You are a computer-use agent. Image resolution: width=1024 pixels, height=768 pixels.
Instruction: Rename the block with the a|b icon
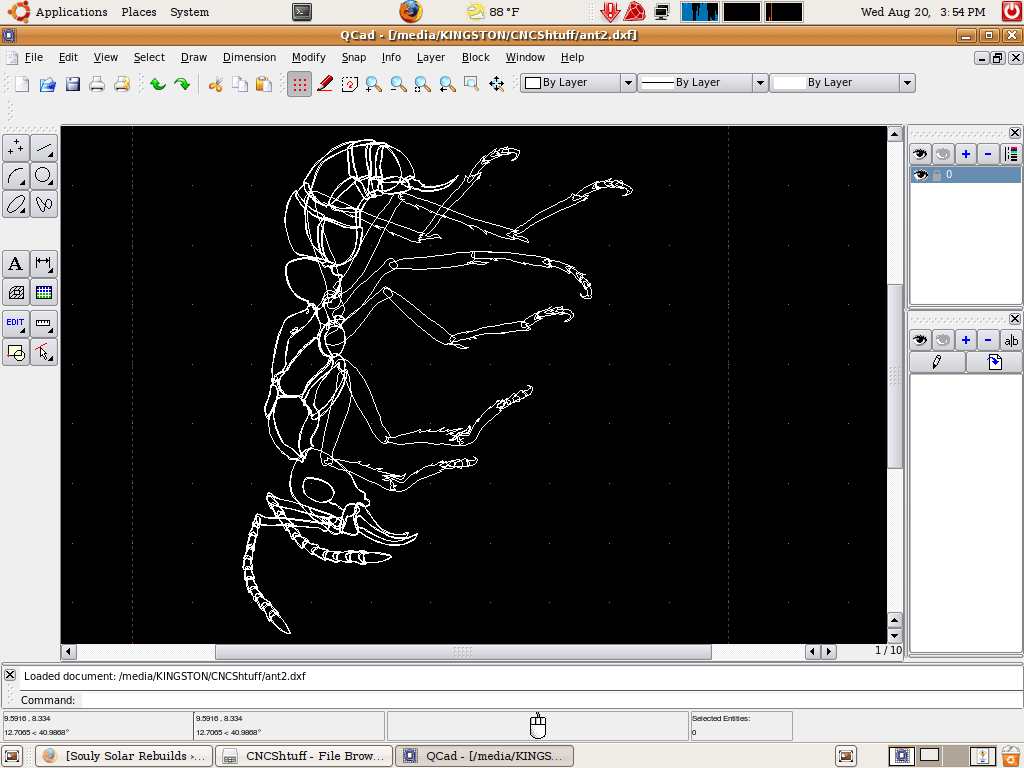coord(1010,340)
